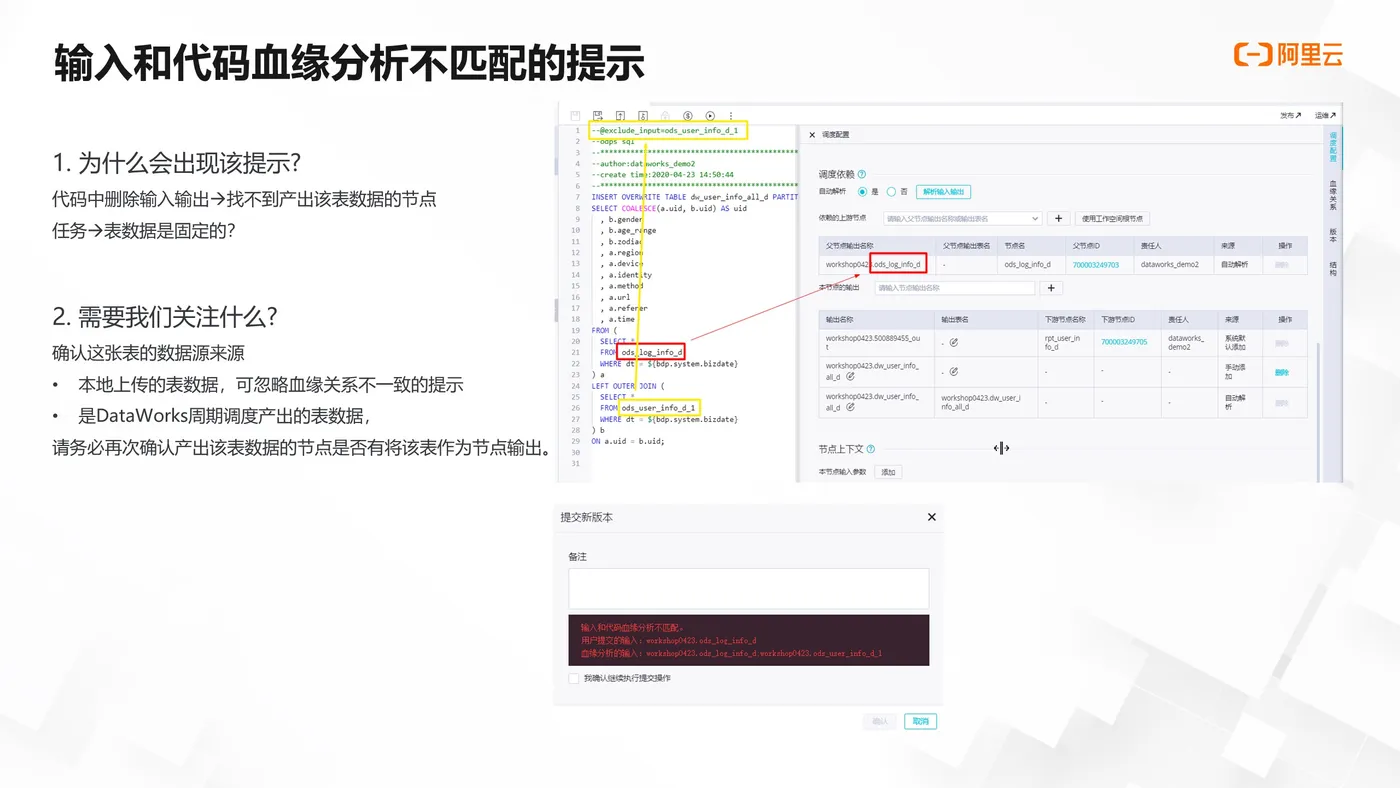
Task: Click dataworks_demo2 in 责任人 column
Action: (x=1169, y=265)
